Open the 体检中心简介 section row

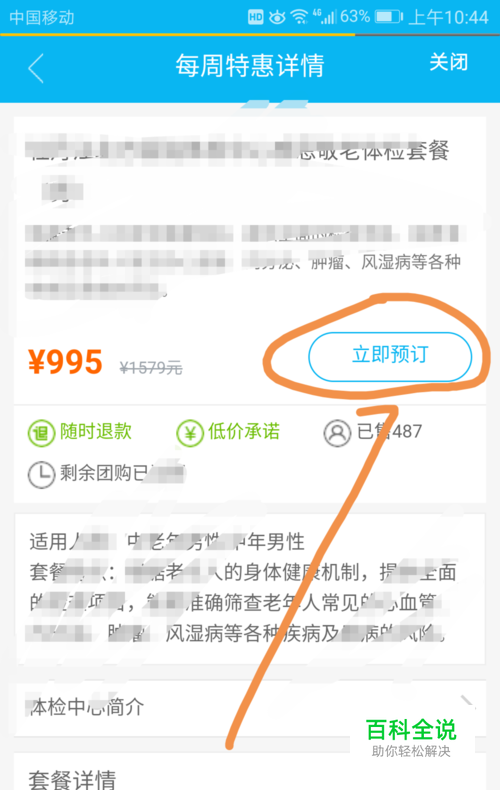click(250, 707)
